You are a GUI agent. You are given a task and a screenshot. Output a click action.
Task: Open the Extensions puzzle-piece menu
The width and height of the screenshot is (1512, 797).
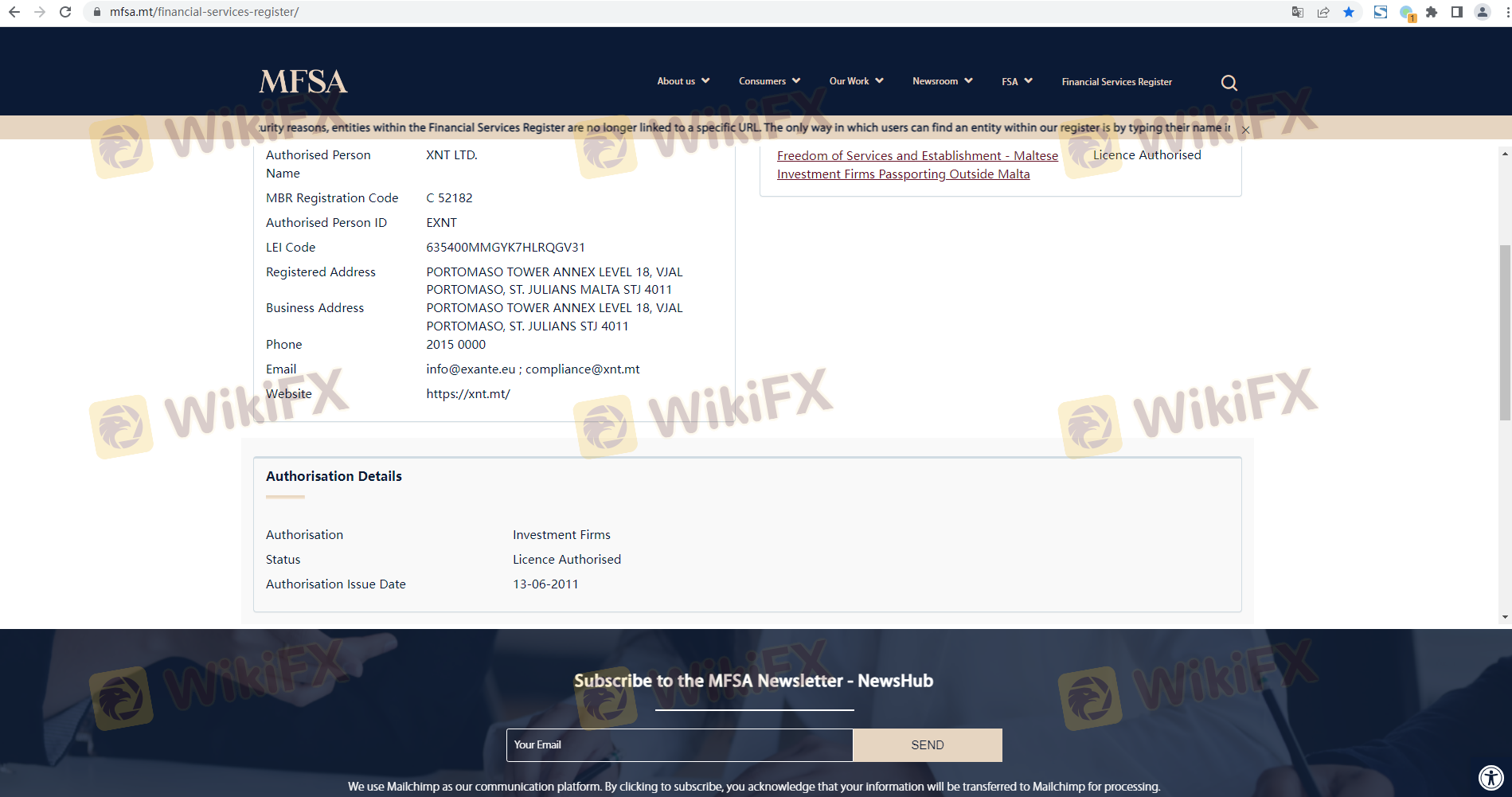(x=1432, y=12)
